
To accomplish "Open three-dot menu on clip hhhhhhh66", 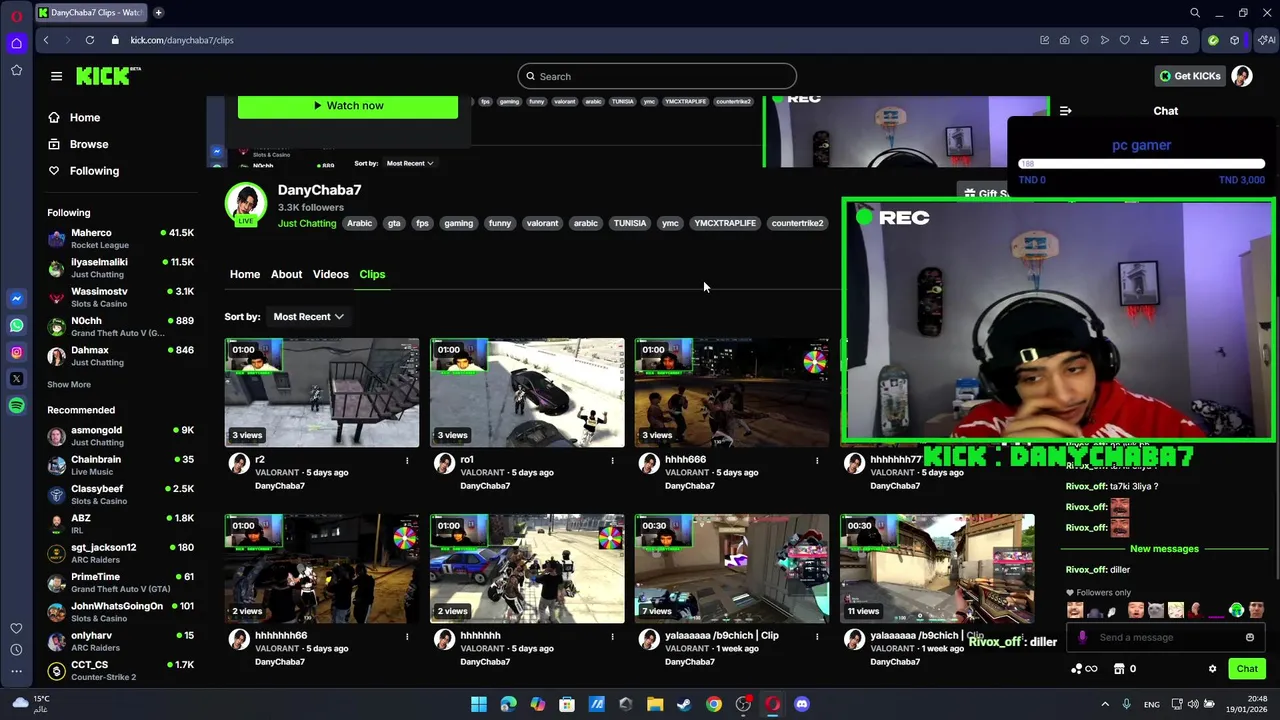I will point(407,636).
